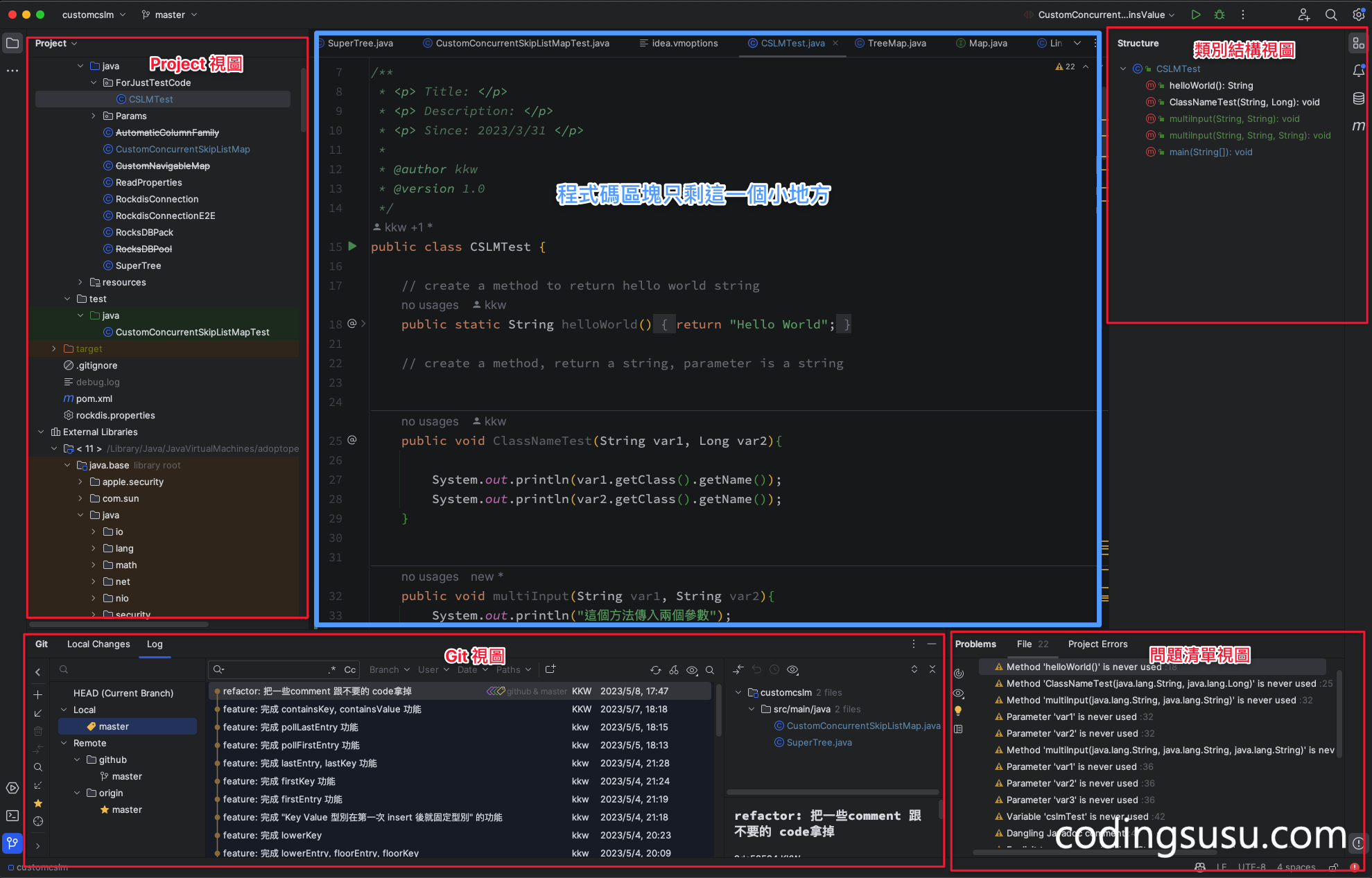Open the Database tool window icon
Image resolution: width=1372 pixels, height=878 pixels.
[1358, 98]
